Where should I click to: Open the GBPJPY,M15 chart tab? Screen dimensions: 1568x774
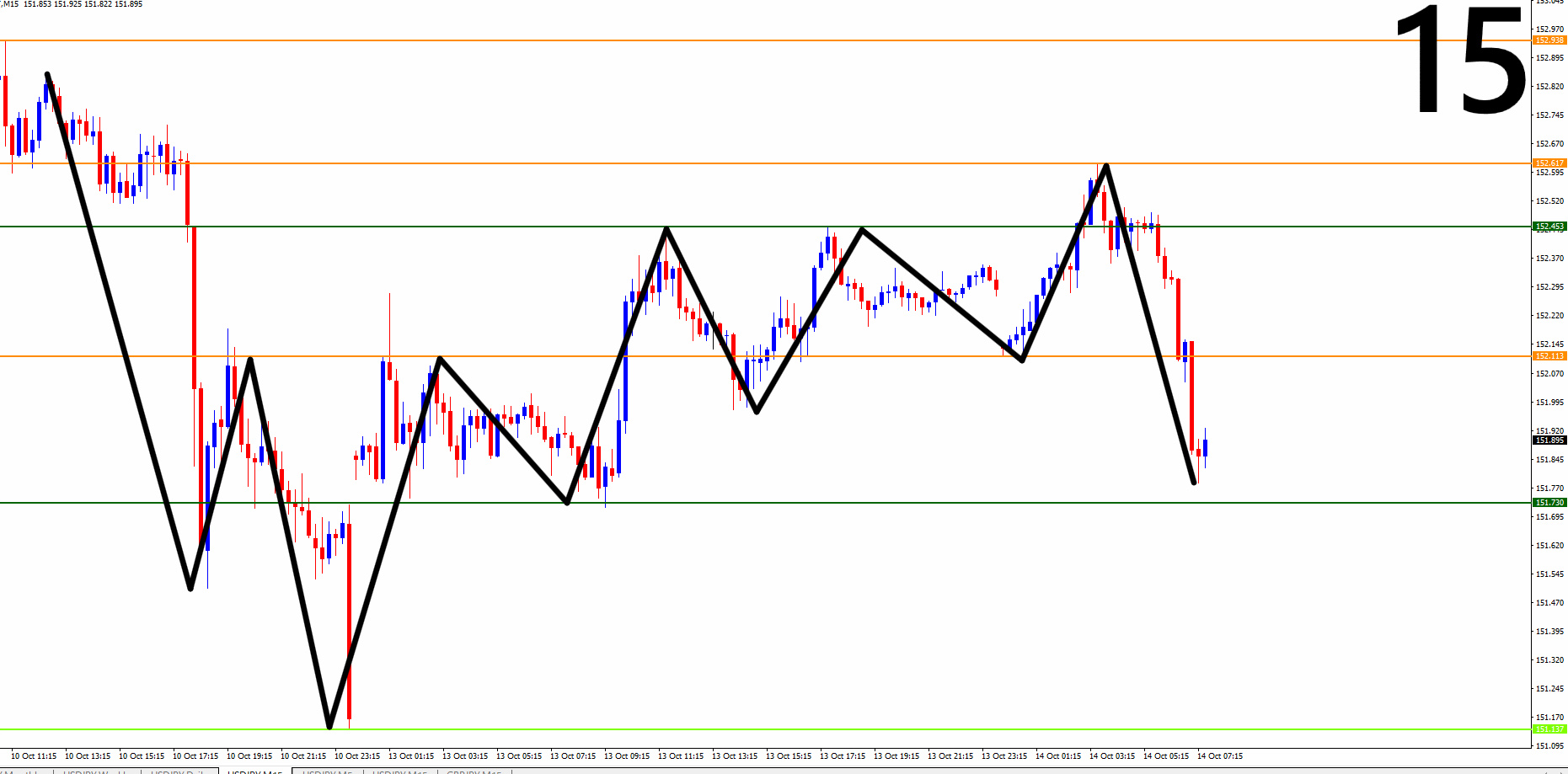point(474,771)
